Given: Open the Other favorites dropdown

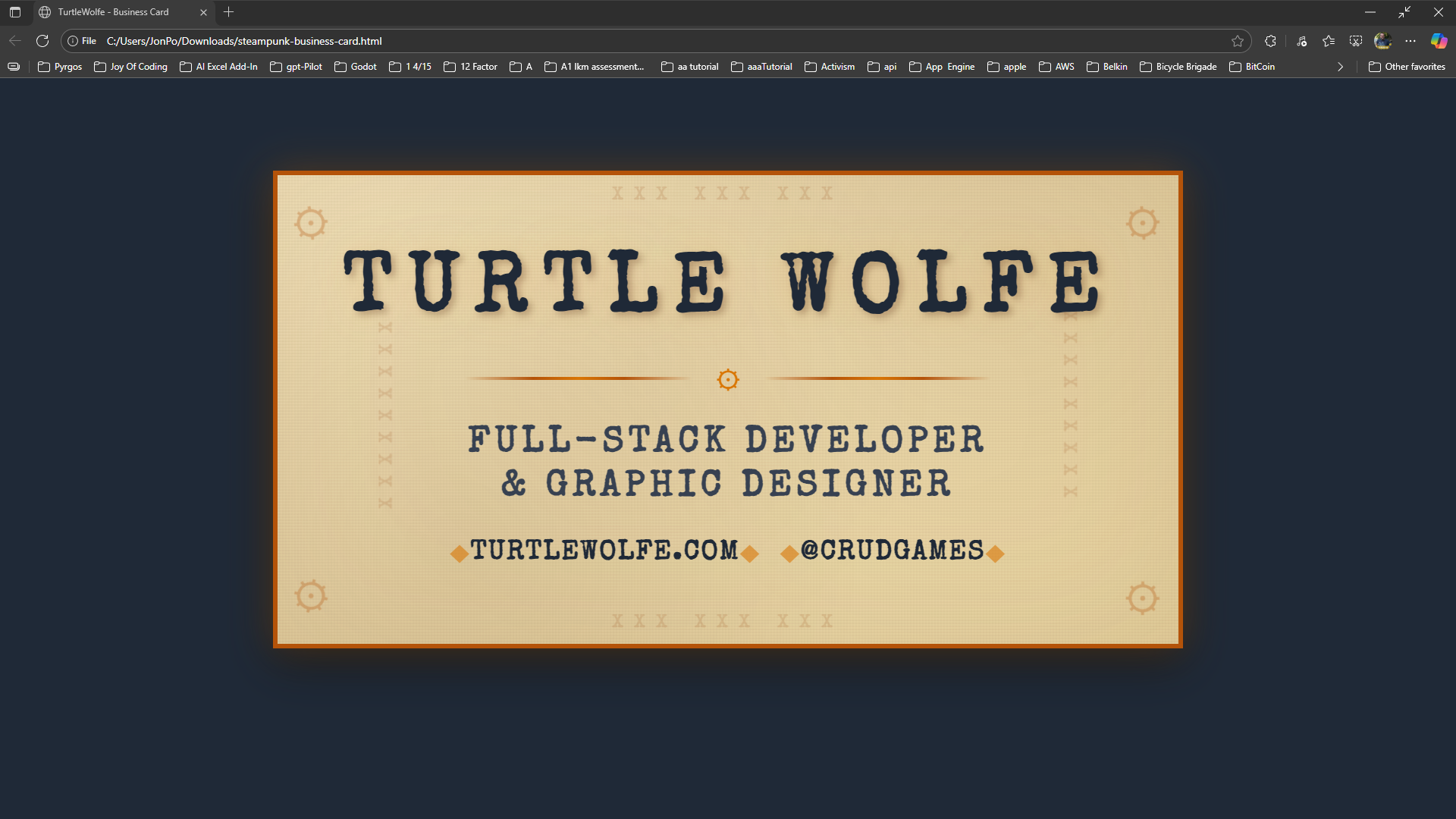Looking at the screenshot, I should click(x=1407, y=67).
